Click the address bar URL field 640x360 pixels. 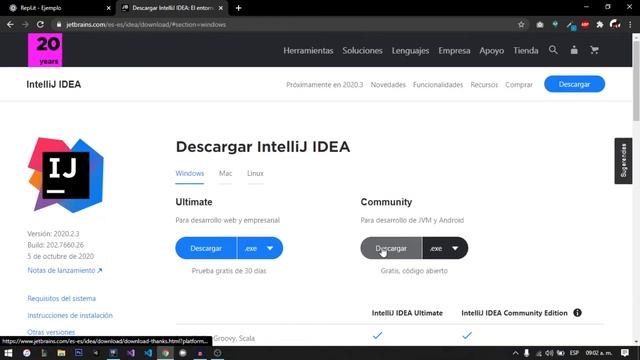point(286,24)
